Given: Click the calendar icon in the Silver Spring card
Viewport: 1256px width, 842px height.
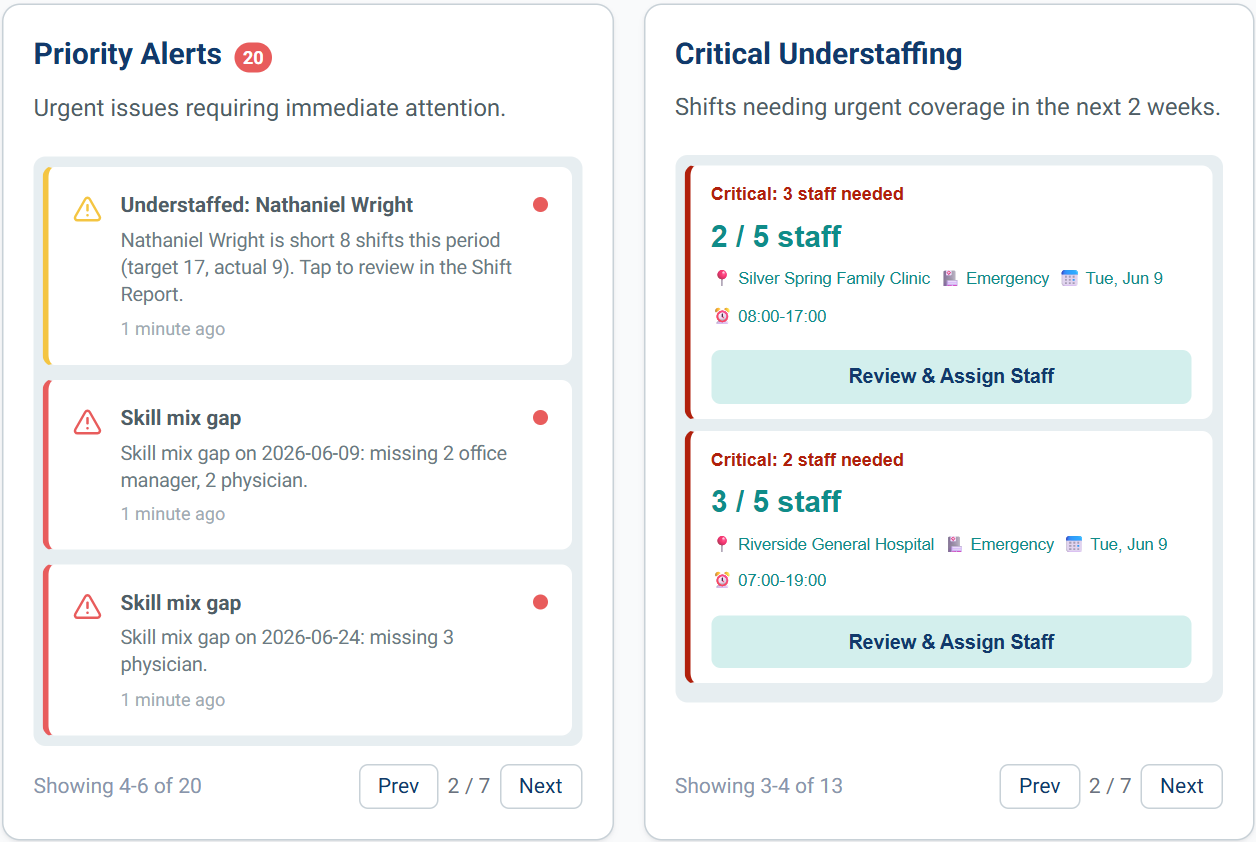Looking at the screenshot, I should [1070, 278].
